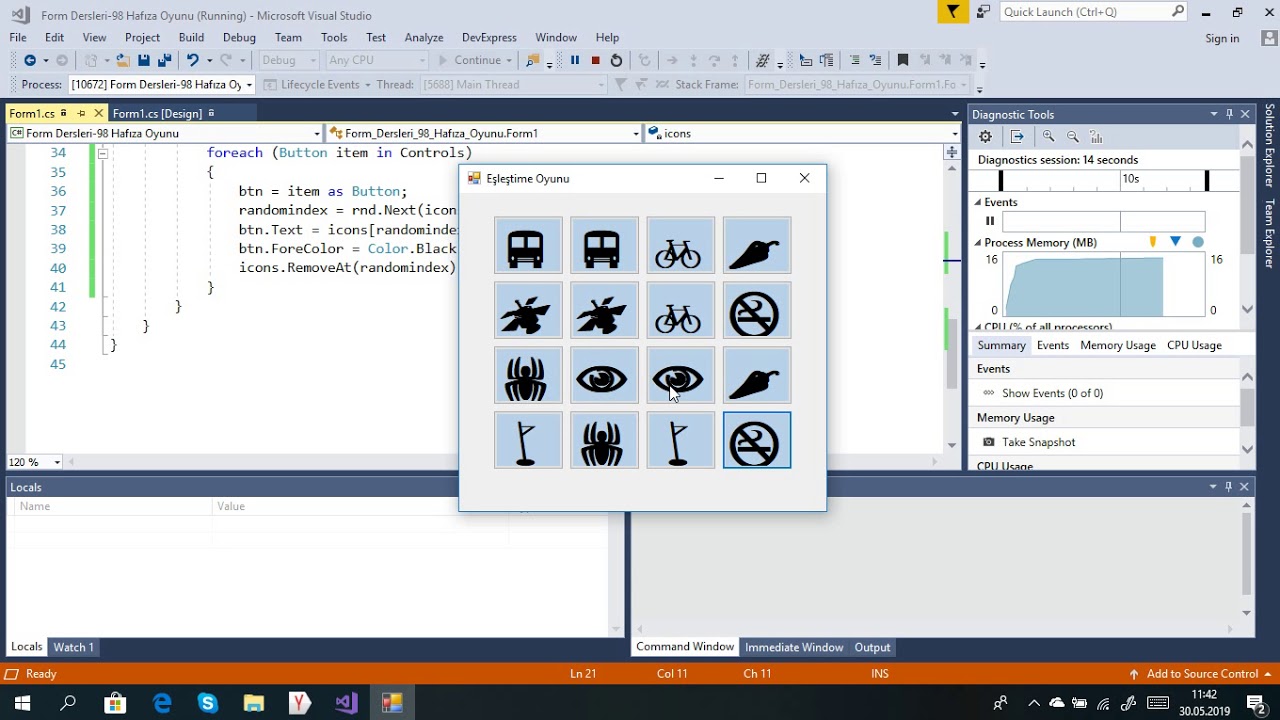Click the Save All icon
Screen dimensions: 1280x720
164,60
